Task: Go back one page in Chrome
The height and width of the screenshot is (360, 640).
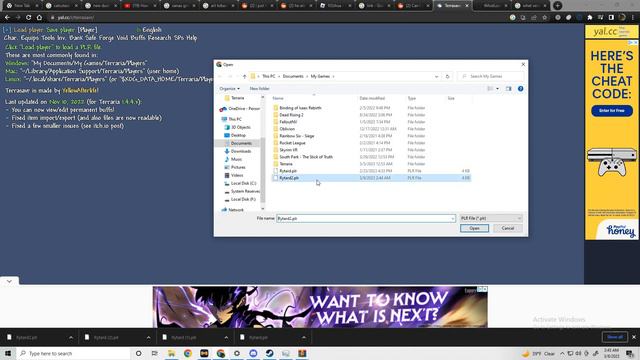Action: point(7,18)
